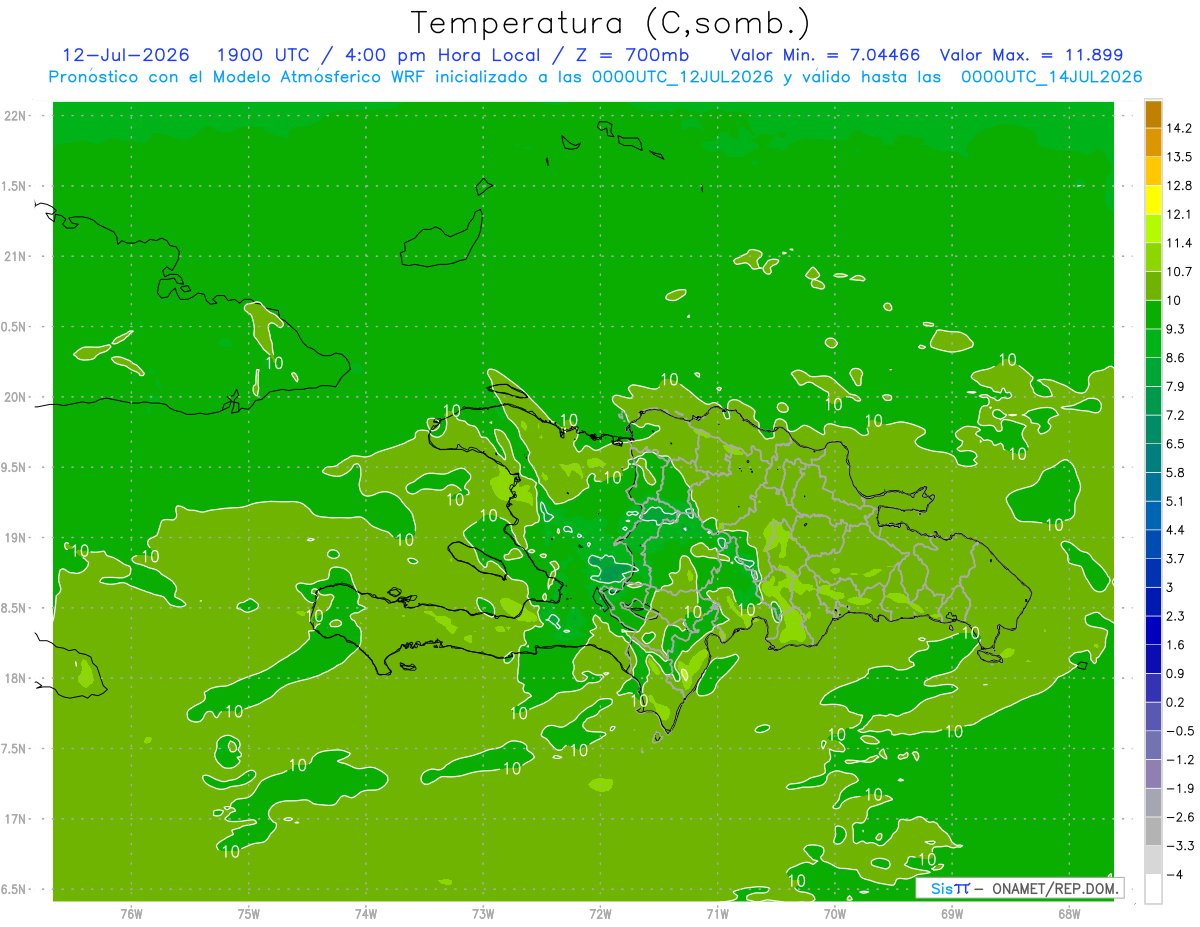Select the "12-Jul-2026" date text

pyautogui.click(x=126, y=55)
